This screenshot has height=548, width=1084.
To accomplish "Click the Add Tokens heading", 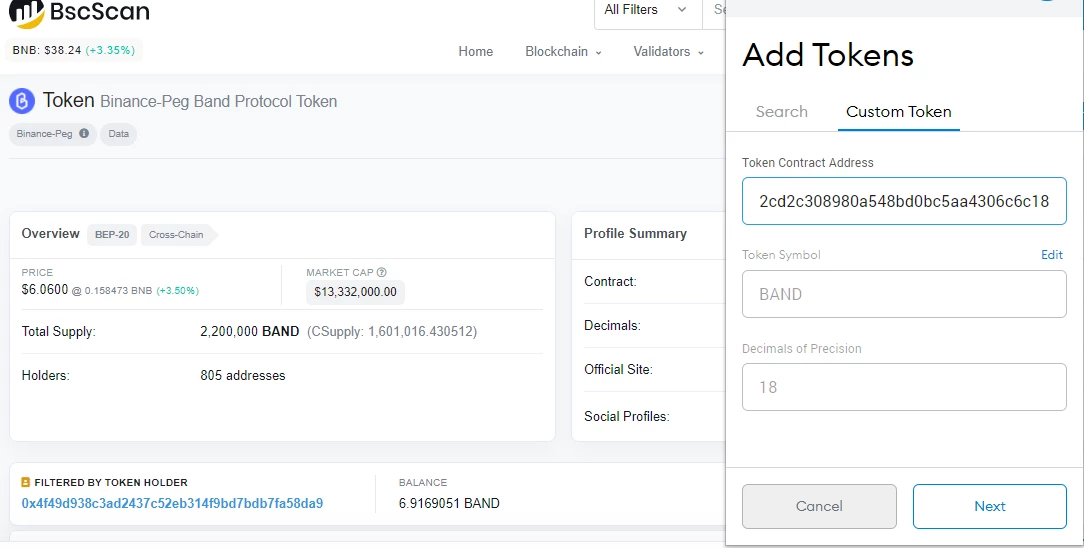I will click(828, 55).
